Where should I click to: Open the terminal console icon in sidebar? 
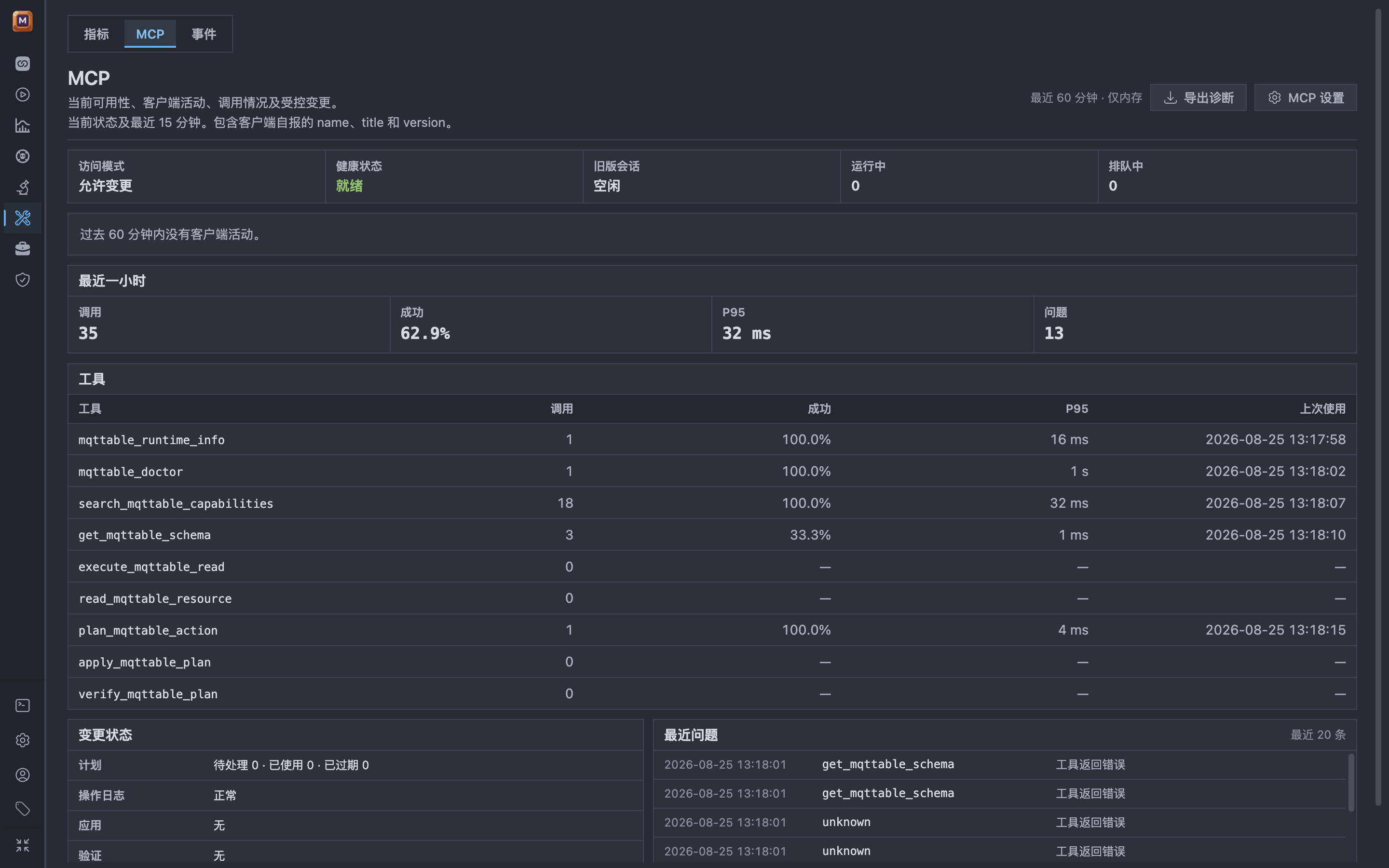[x=22, y=705]
